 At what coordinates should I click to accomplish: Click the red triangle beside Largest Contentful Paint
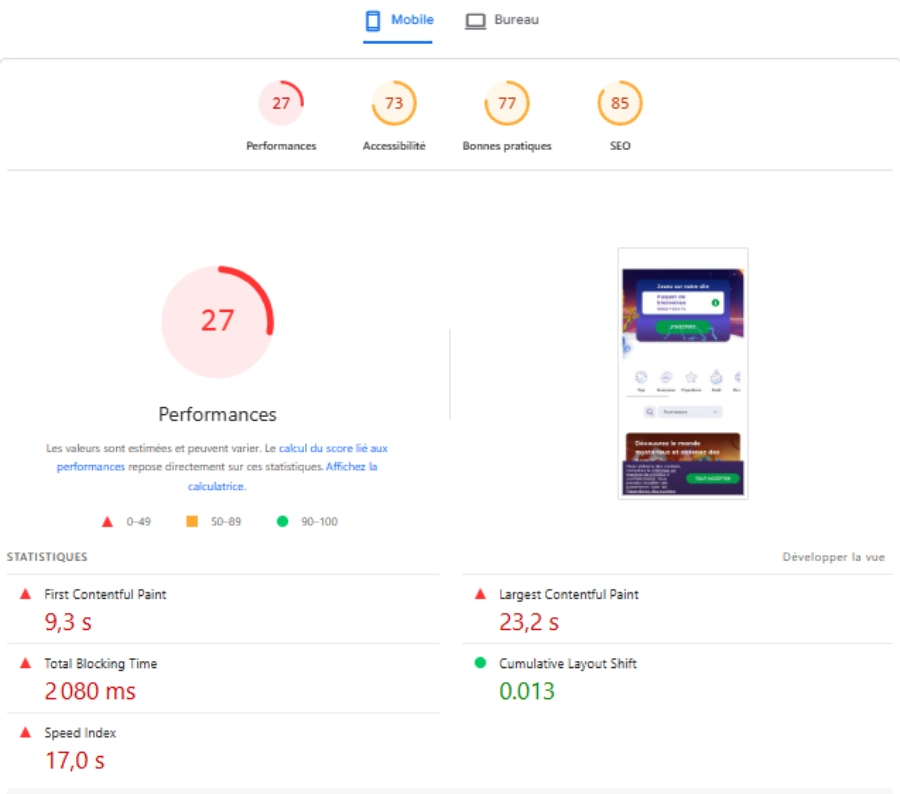[x=481, y=594]
